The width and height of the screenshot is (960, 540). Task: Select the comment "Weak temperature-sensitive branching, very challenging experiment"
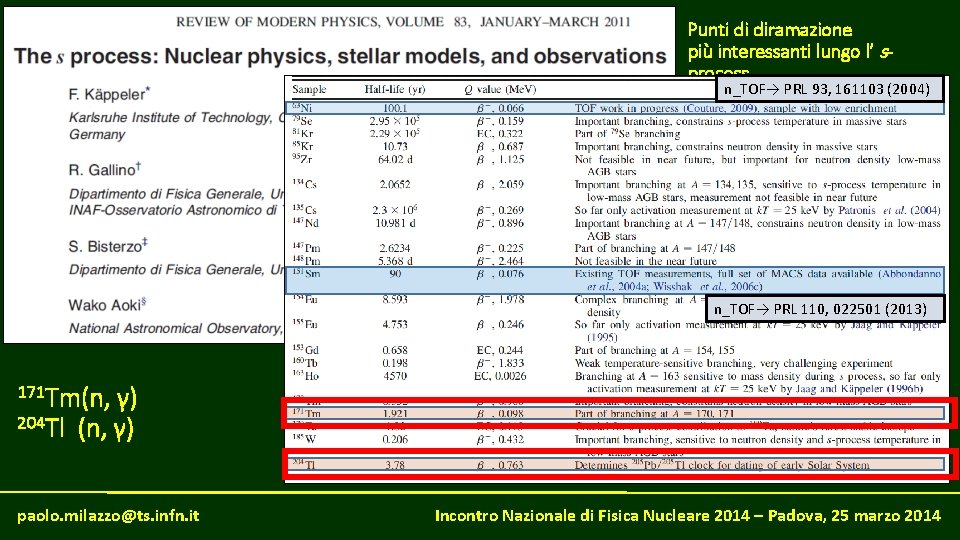(x=733, y=363)
